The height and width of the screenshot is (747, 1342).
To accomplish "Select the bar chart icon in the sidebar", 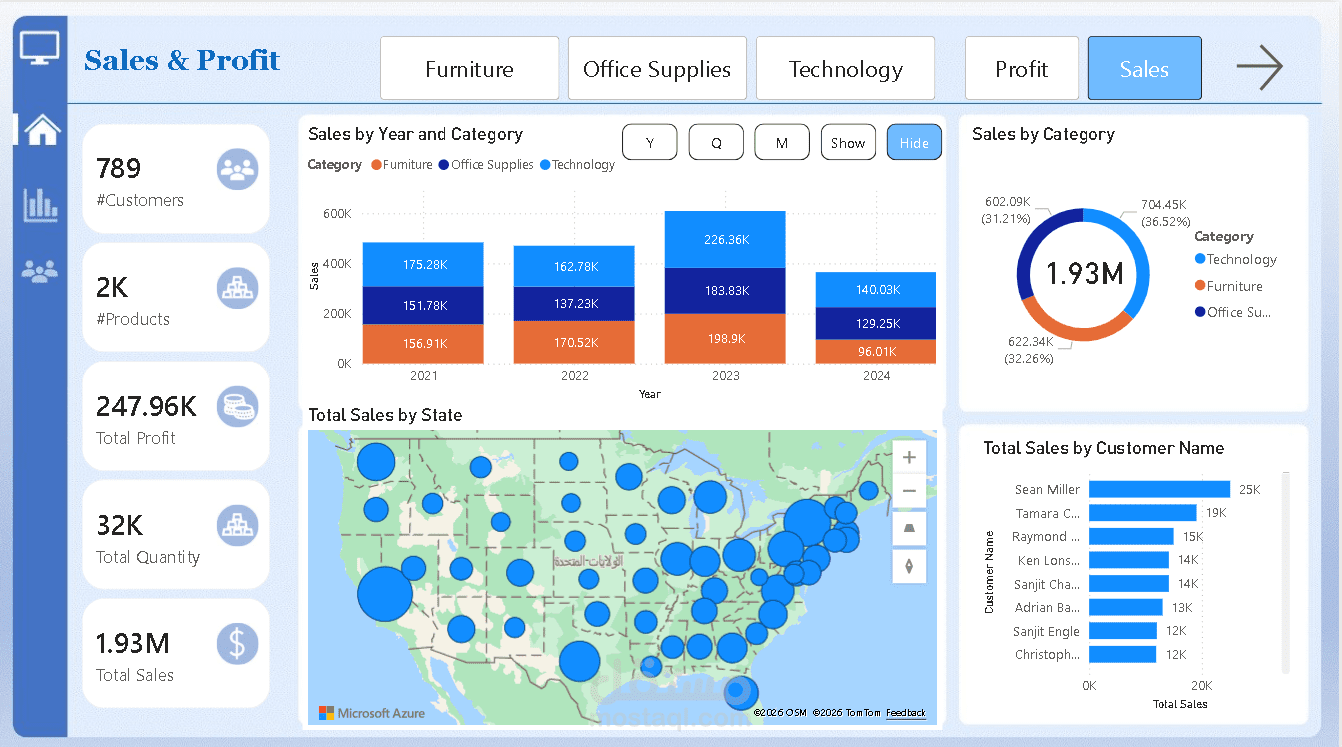I will tap(40, 203).
